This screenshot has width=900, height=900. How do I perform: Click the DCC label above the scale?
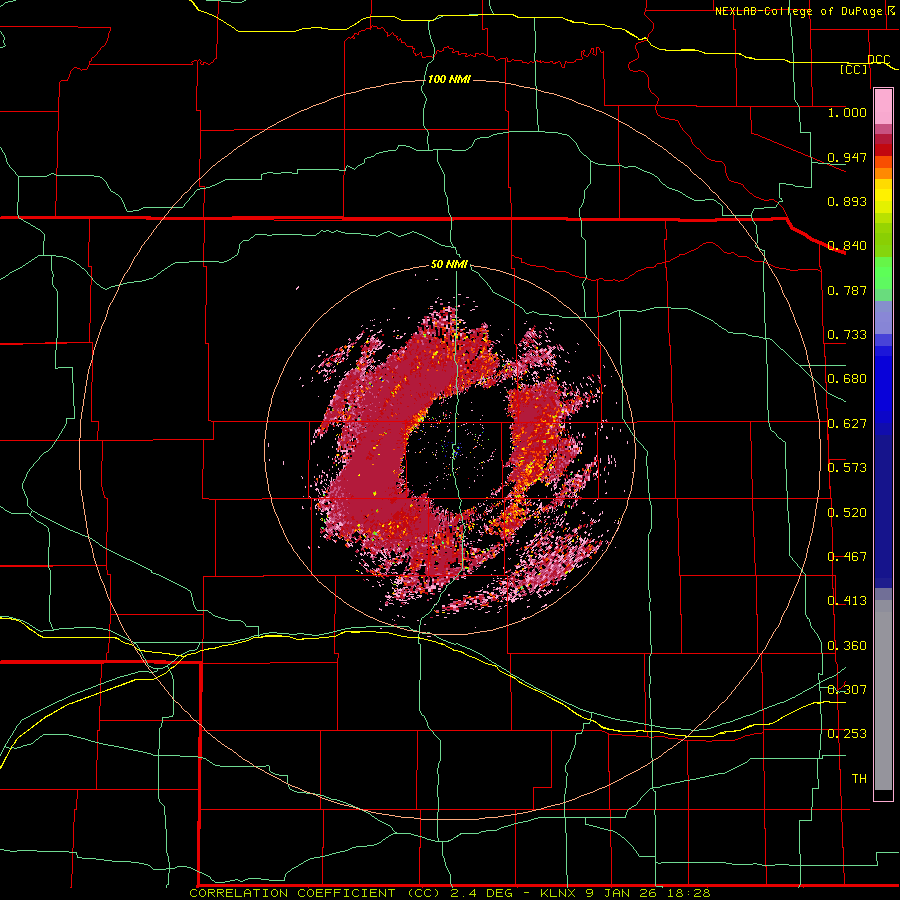pyautogui.click(x=878, y=60)
